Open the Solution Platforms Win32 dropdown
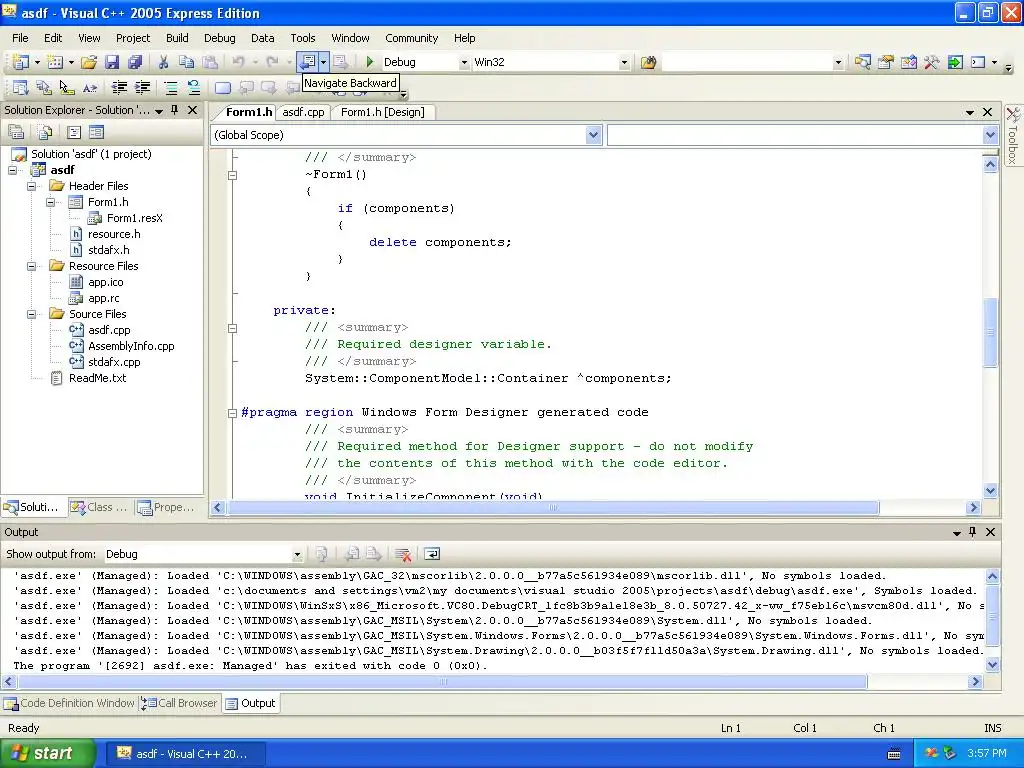The height and width of the screenshot is (768, 1024). coord(624,62)
